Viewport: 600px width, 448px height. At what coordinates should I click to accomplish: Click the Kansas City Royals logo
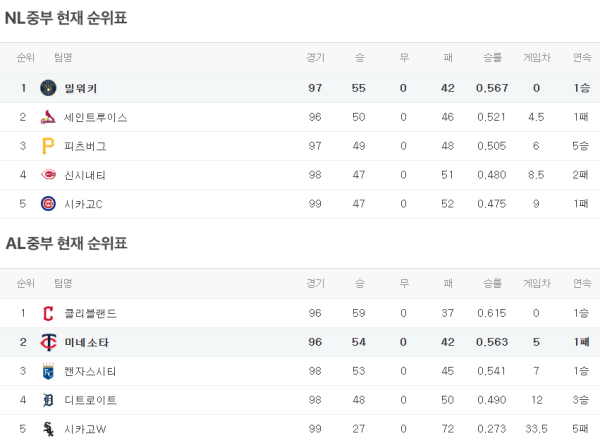[x=48, y=371]
